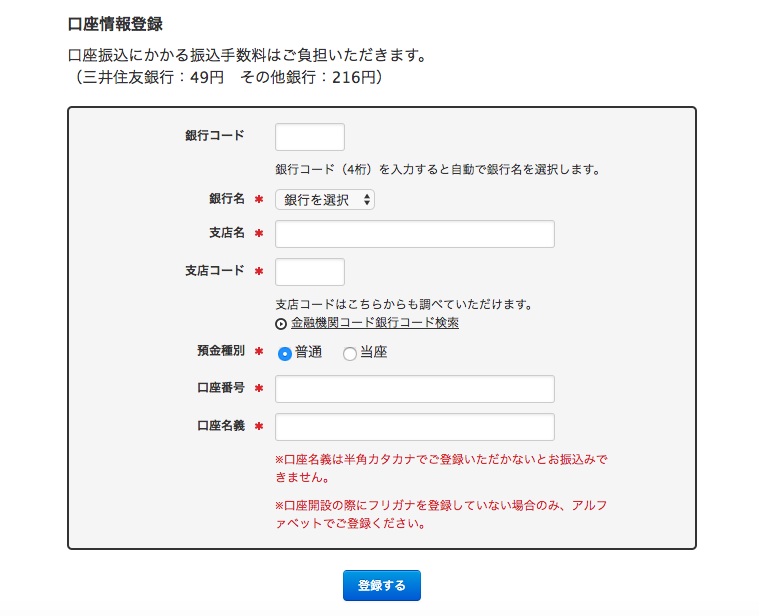Click the red asterisk next to 支店コード

259,271
